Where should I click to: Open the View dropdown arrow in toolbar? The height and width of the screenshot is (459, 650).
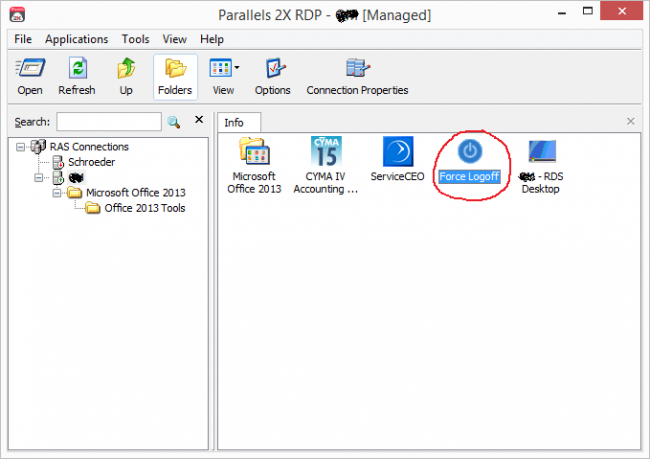237,67
